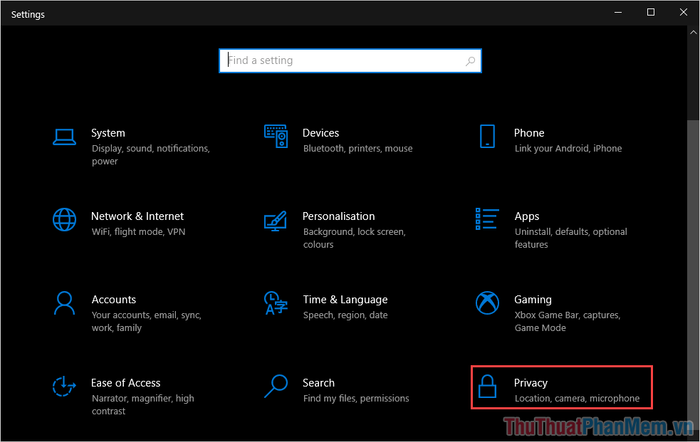Screen dimensions: 700x442
Task: Select Time & Language title
Action: click(x=345, y=300)
